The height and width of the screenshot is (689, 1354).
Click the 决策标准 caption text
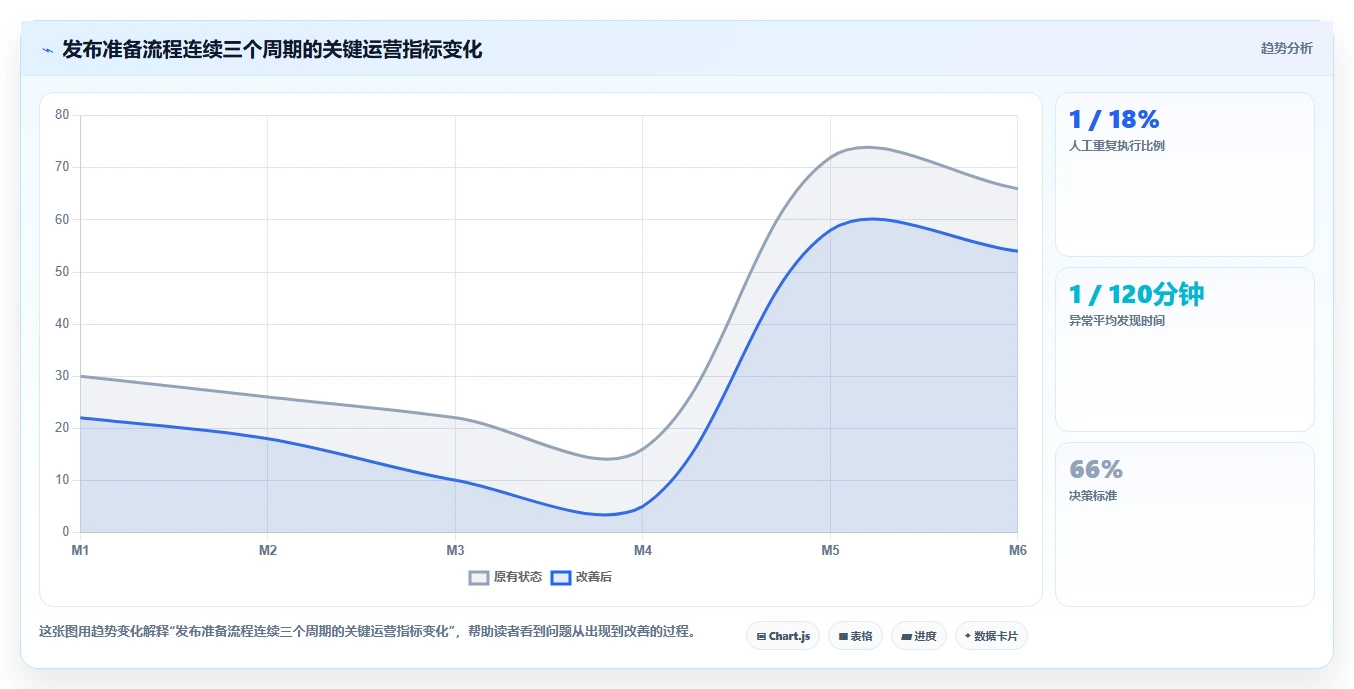point(1093,496)
